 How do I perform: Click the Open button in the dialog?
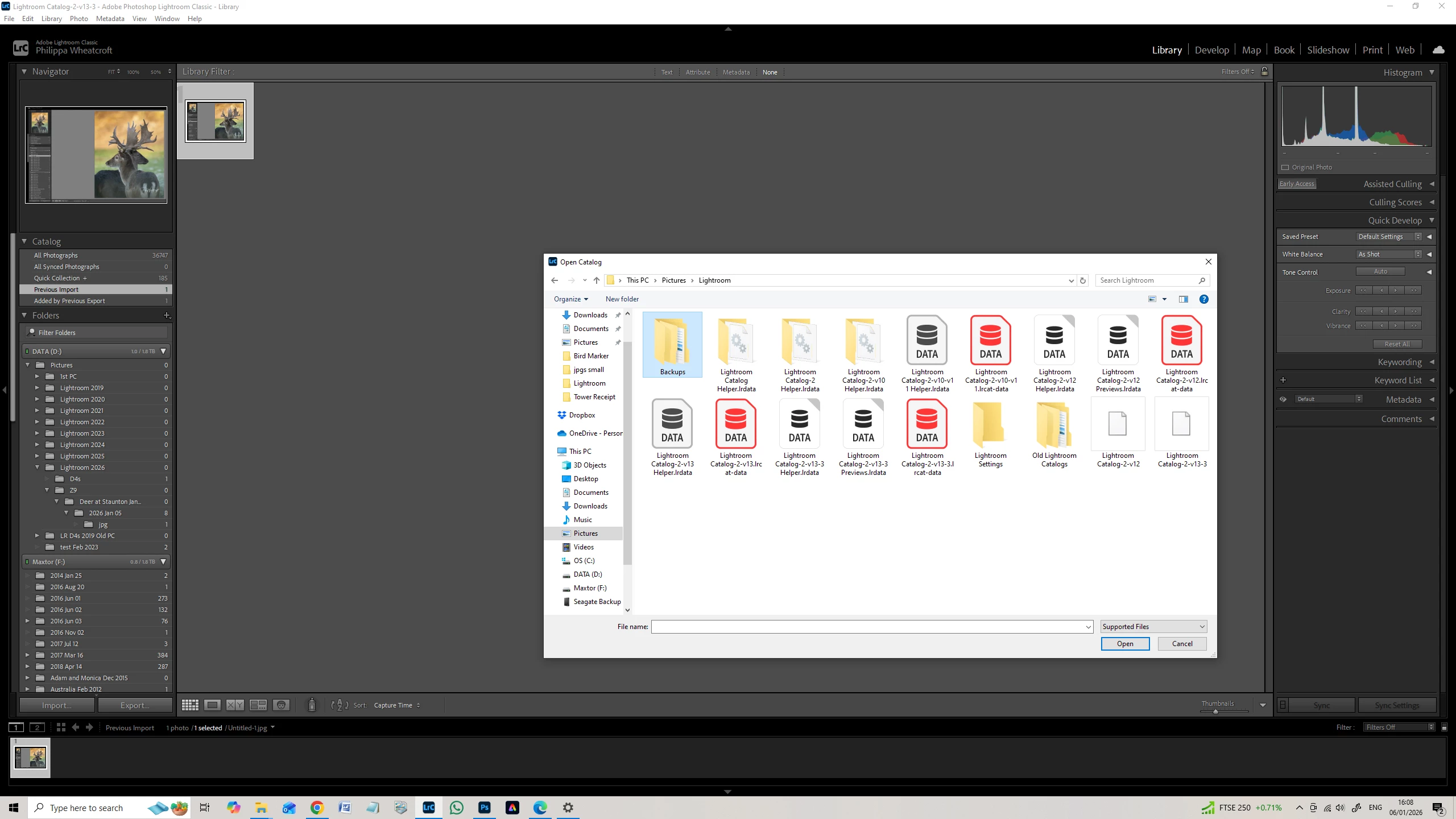pos(1125,644)
